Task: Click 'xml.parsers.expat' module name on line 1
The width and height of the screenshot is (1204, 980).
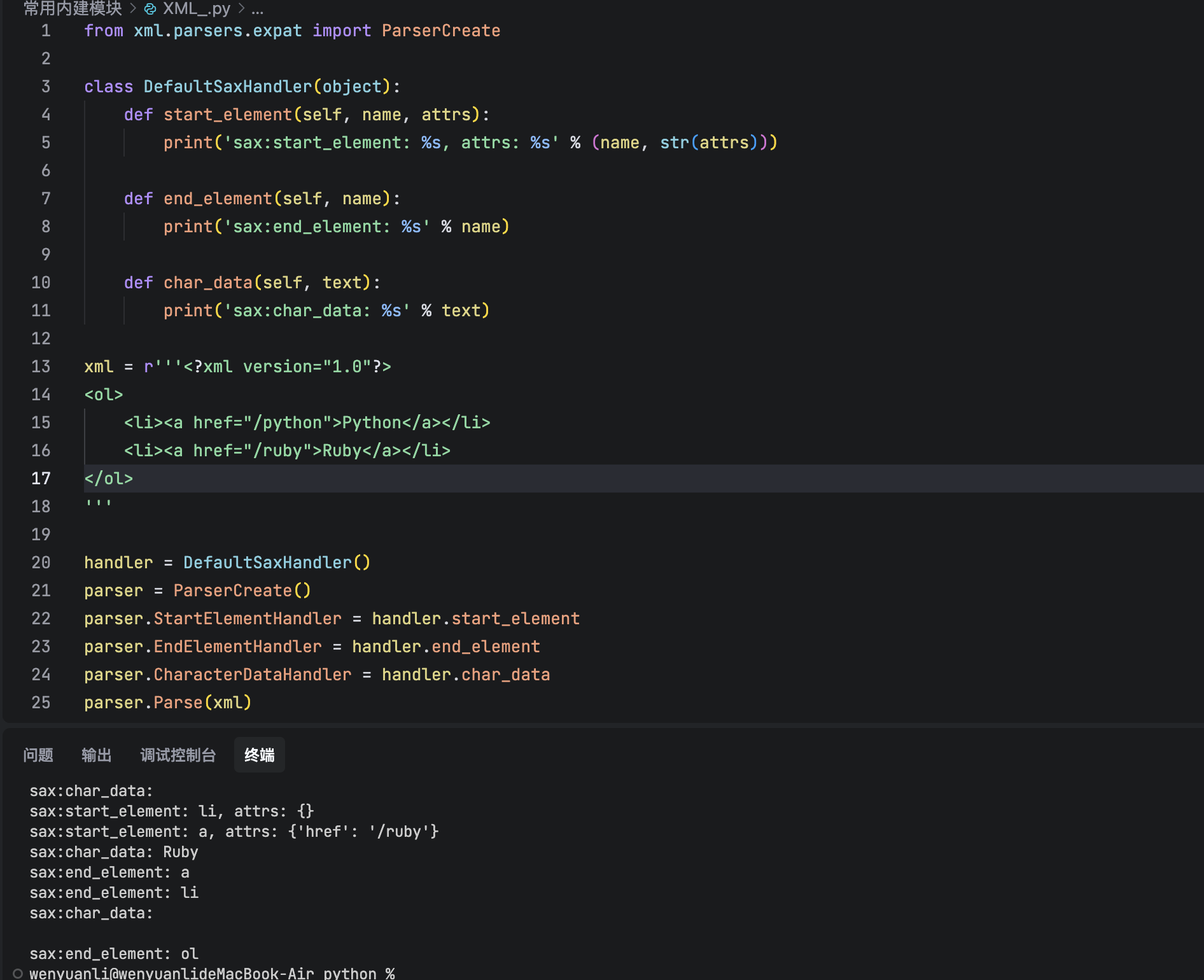Action: [x=218, y=31]
